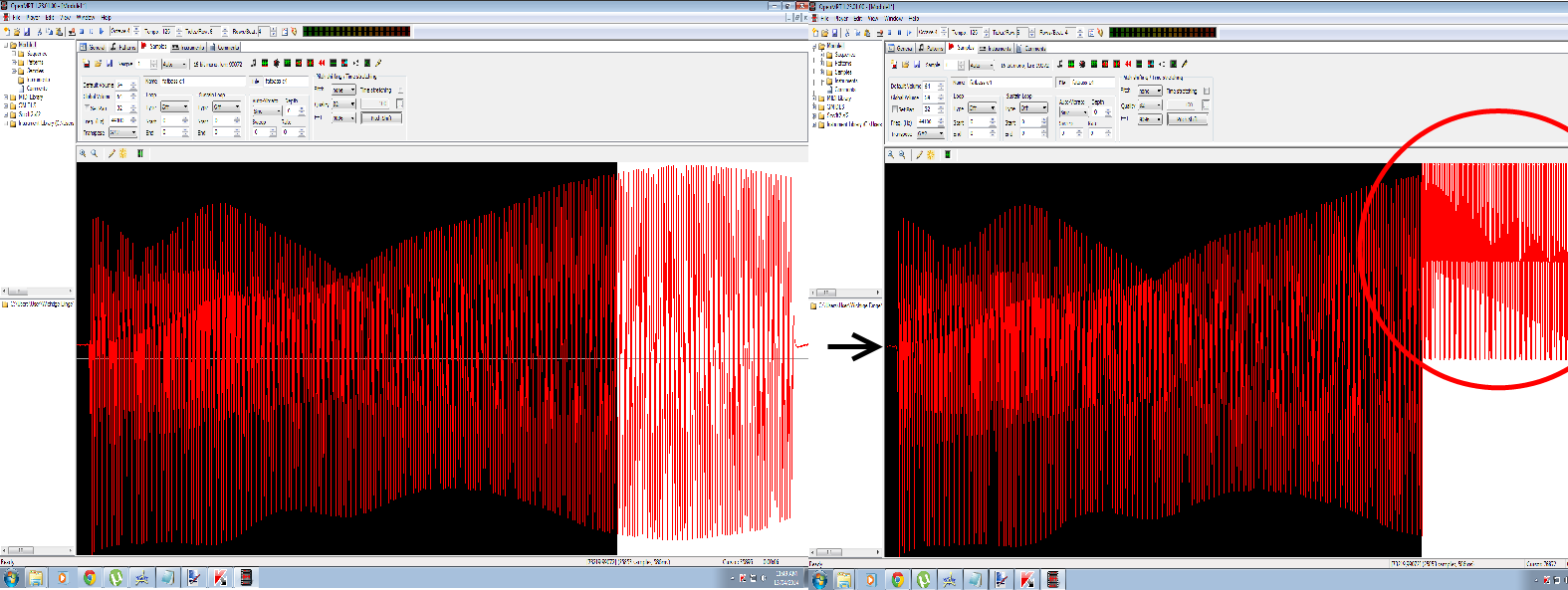
Task: Enable Time stretching checkbox in right window
Action: (1206, 91)
